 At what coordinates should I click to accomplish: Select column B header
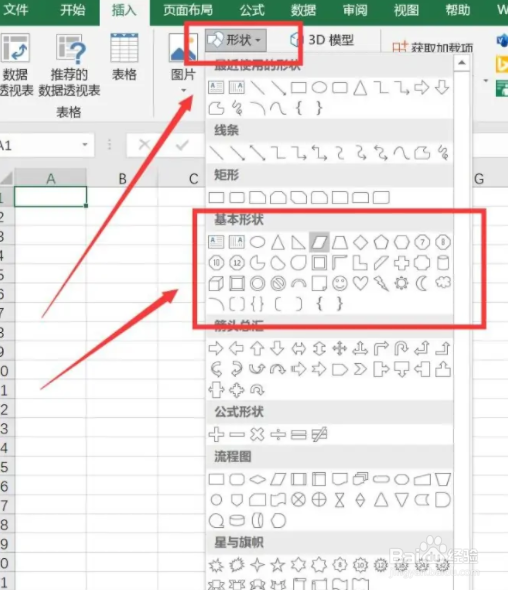122,178
